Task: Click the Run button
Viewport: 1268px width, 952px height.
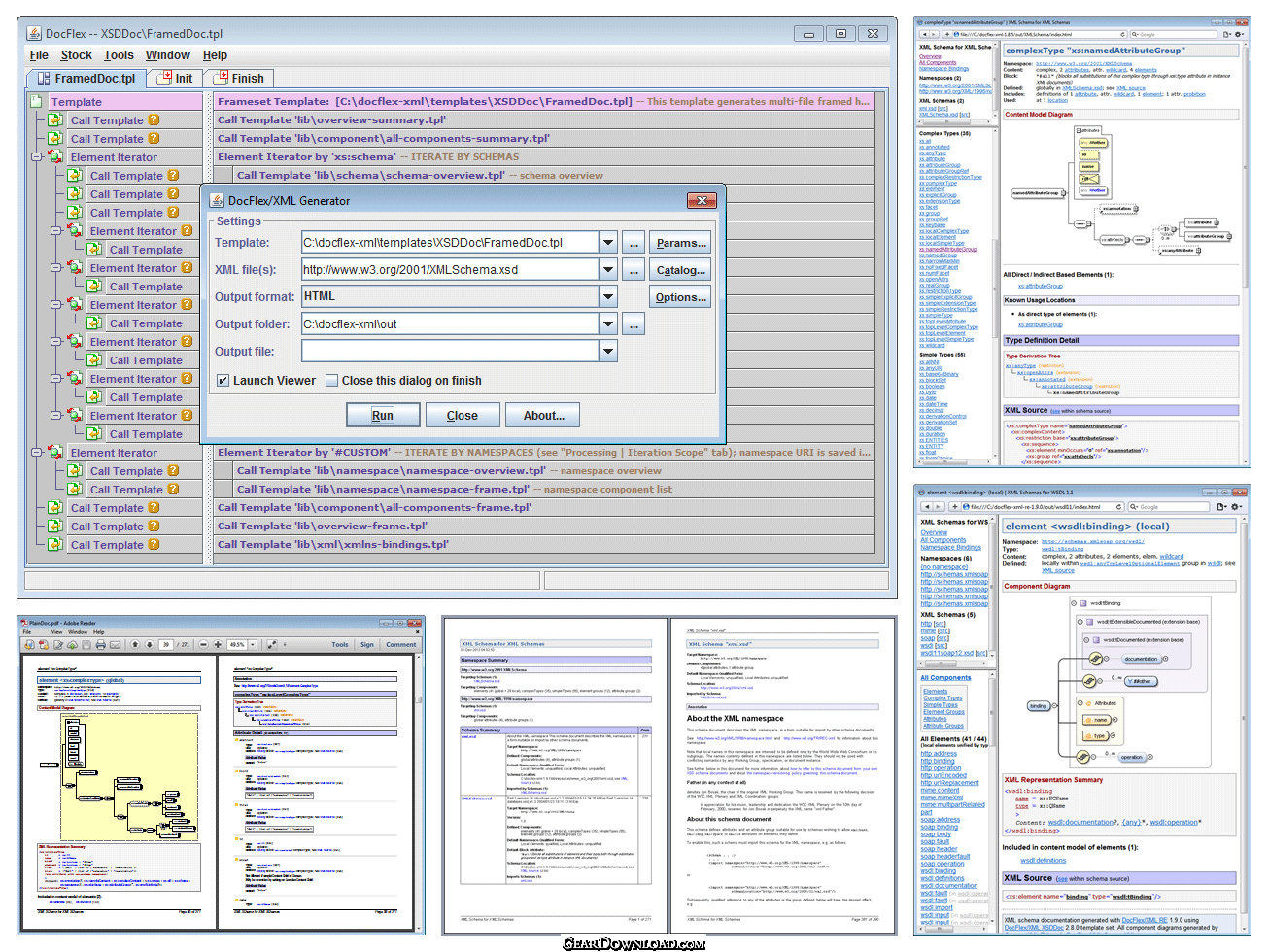Action: click(x=382, y=416)
